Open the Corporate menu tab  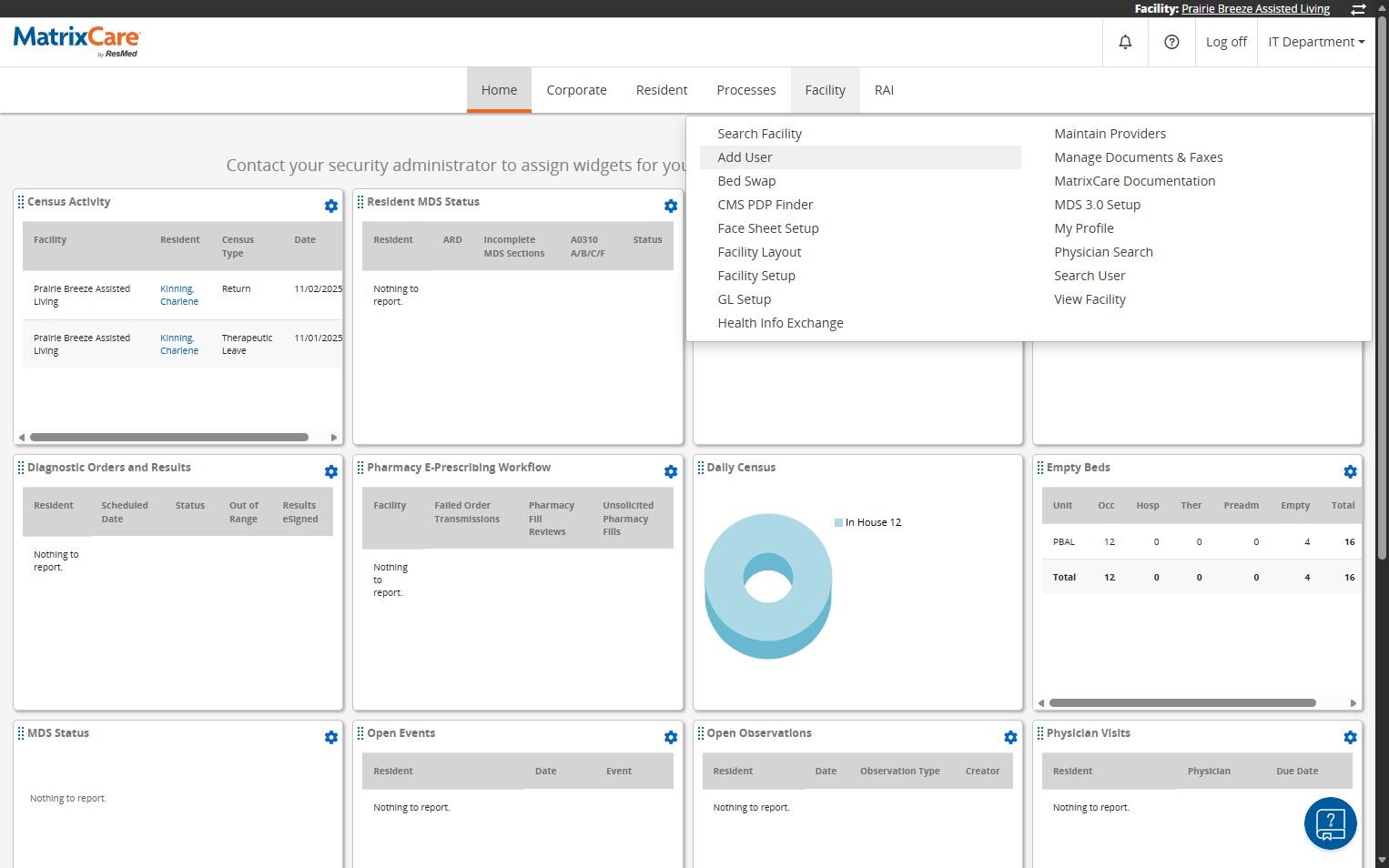576,90
